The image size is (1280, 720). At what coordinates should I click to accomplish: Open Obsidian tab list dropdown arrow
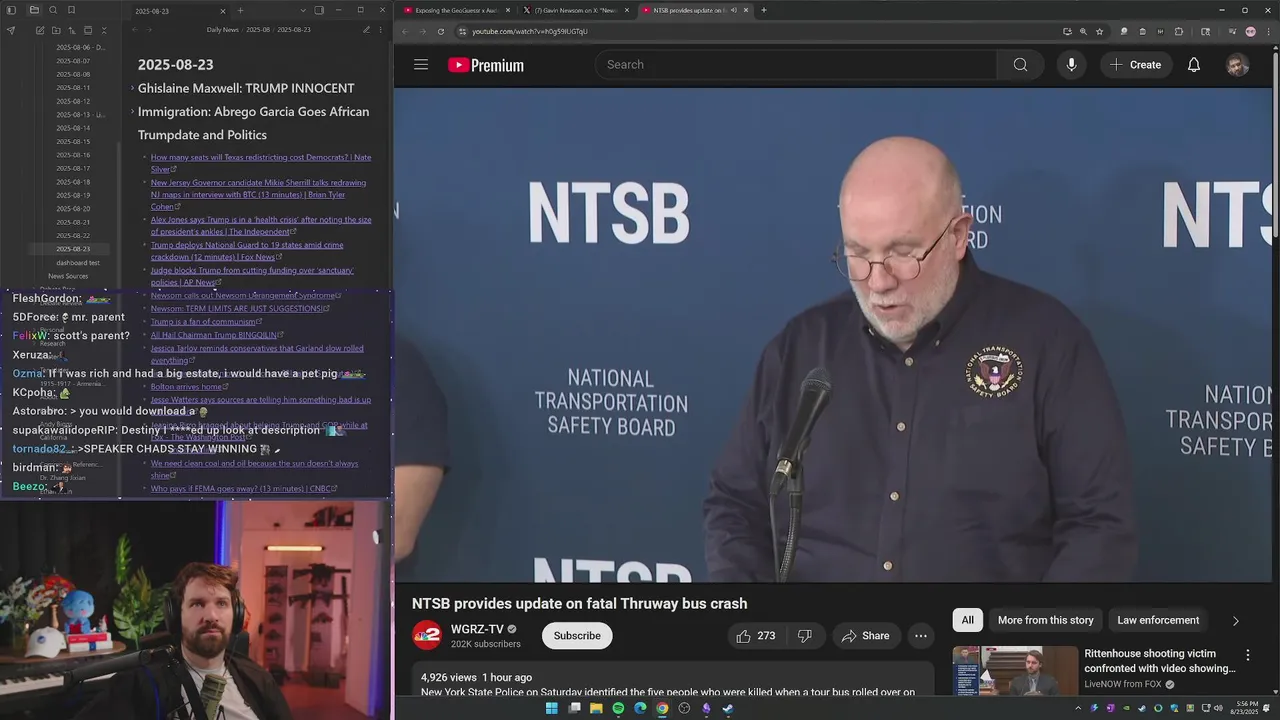[303, 11]
